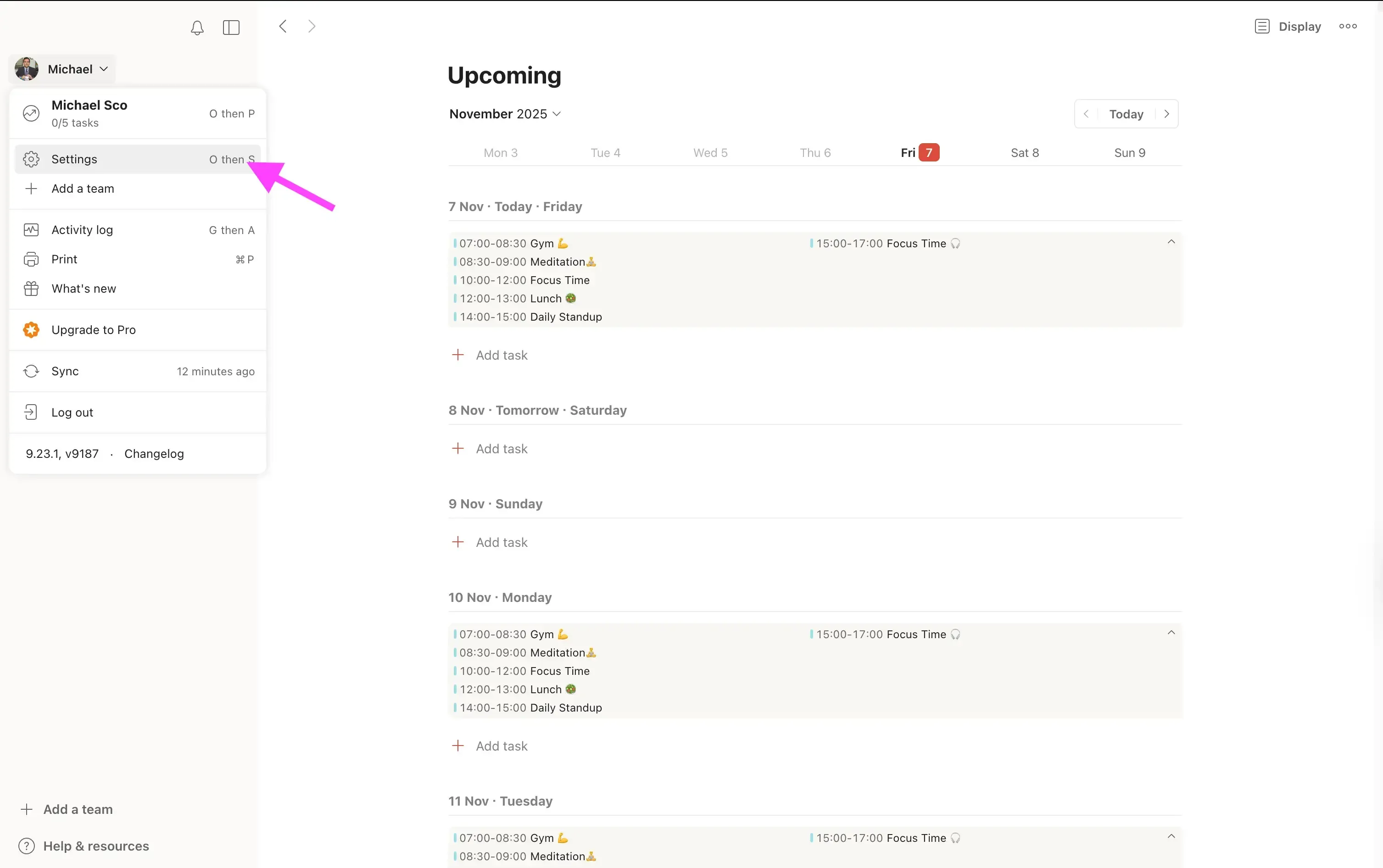
Task: Open Help & resources
Action: coord(95,845)
